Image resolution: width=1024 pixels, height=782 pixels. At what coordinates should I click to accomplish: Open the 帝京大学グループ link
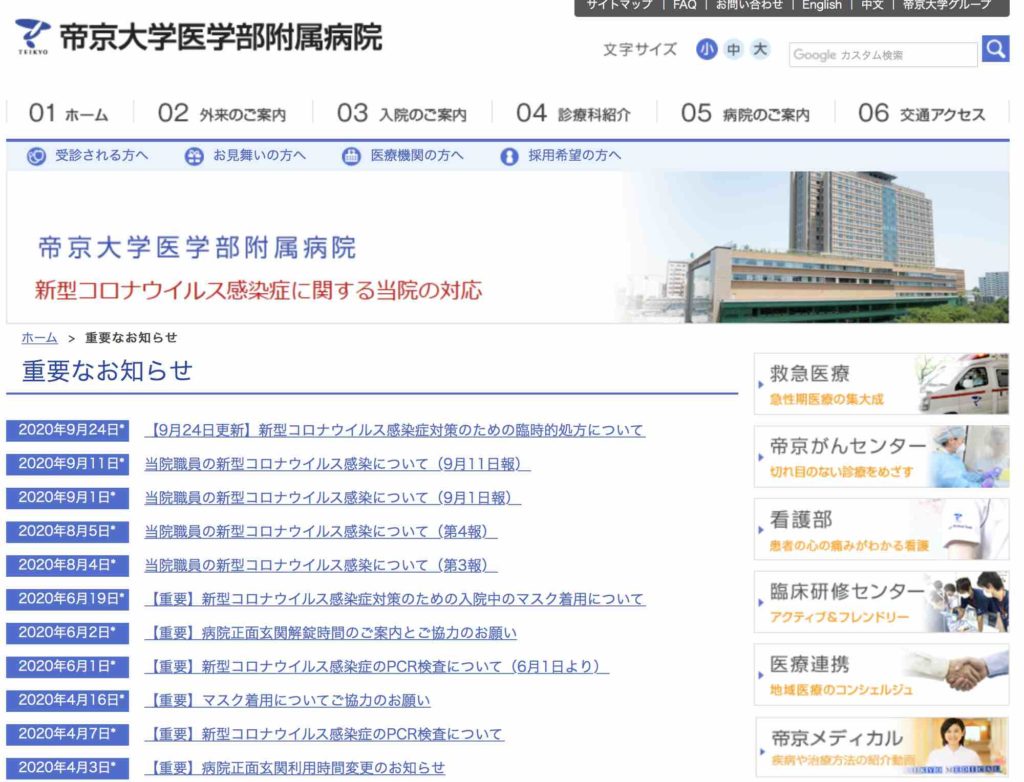pyautogui.click(x=946, y=5)
